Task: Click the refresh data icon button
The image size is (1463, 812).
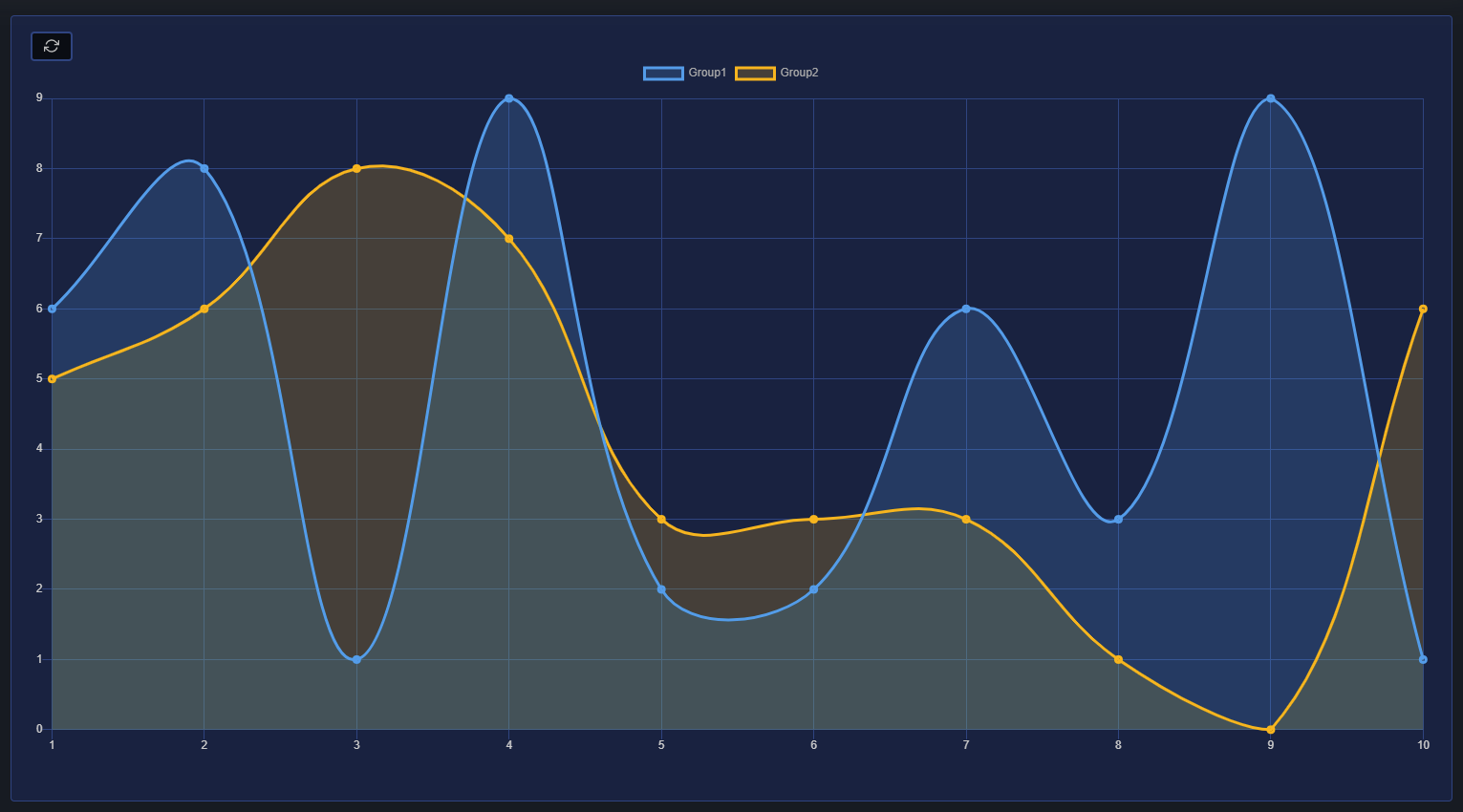Action: tap(52, 46)
